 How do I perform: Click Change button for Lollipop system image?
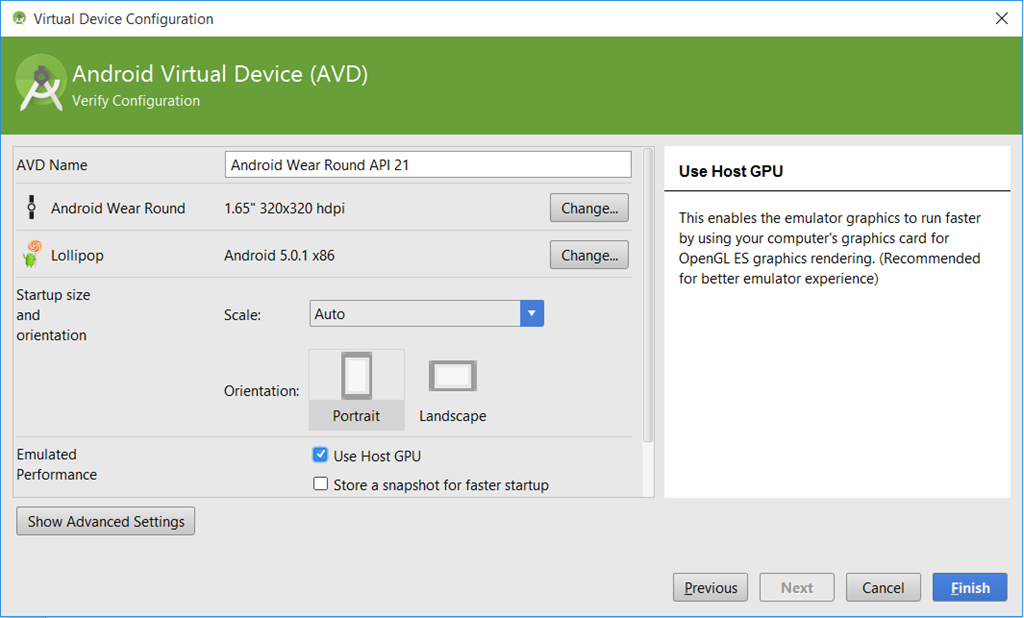(x=589, y=255)
